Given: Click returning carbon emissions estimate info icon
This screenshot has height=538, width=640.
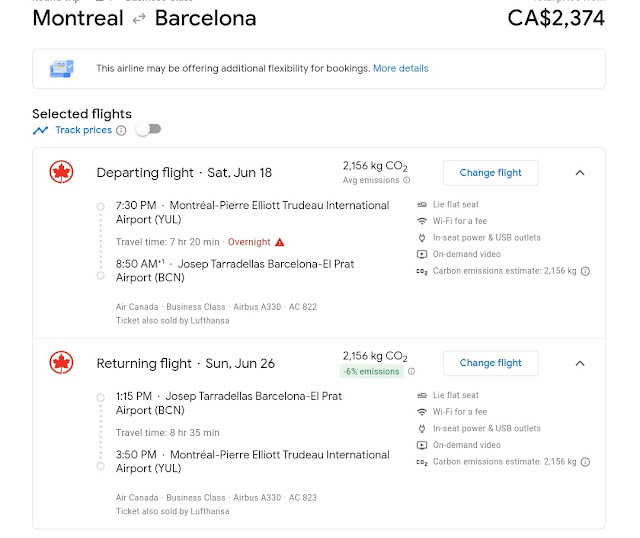Looking at the screenshot, I should (x=585, y=462).
